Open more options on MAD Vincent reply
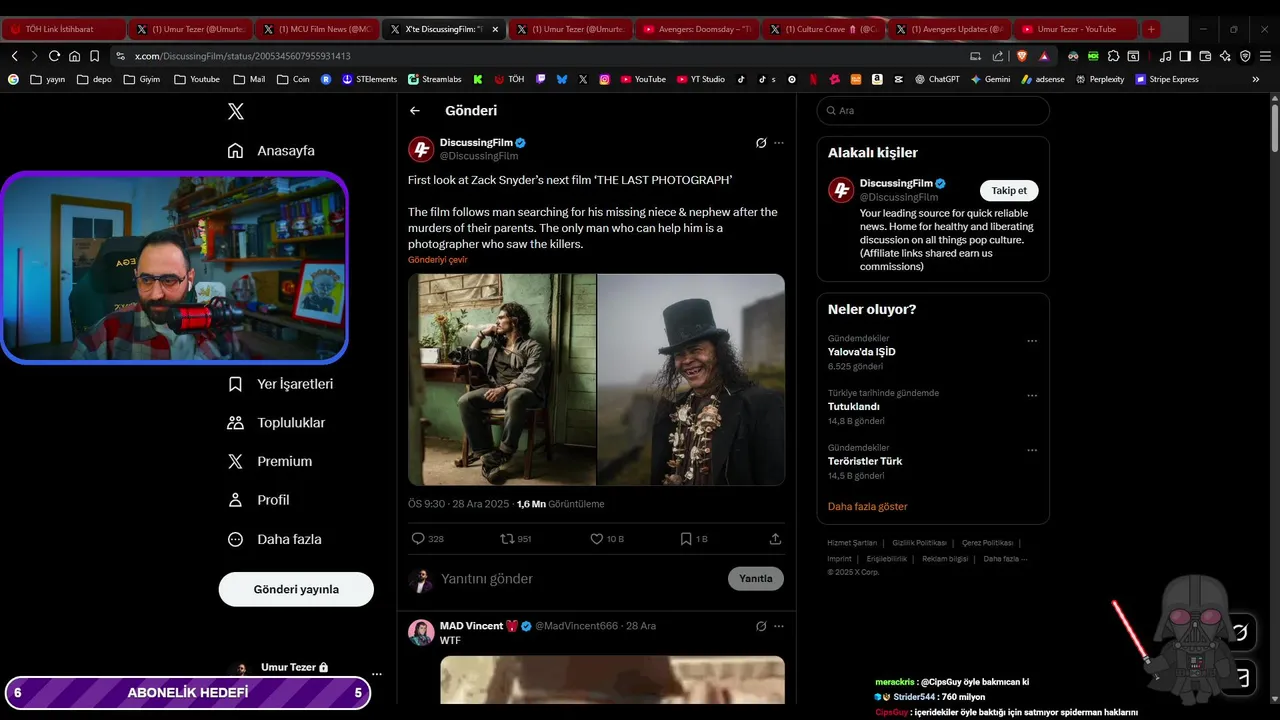Image resolution: width=1280 pixels, height=720 pixels. pos(779,626)
